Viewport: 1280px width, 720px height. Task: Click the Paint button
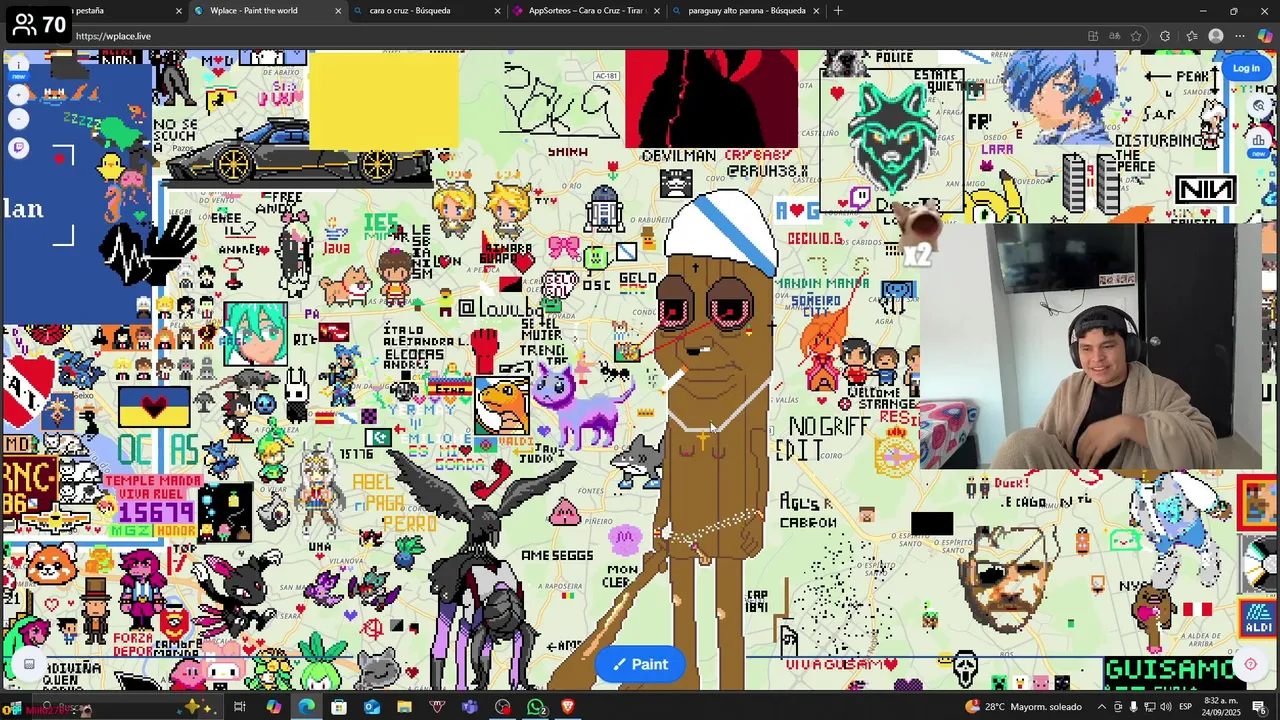click(x=640, y=665)
